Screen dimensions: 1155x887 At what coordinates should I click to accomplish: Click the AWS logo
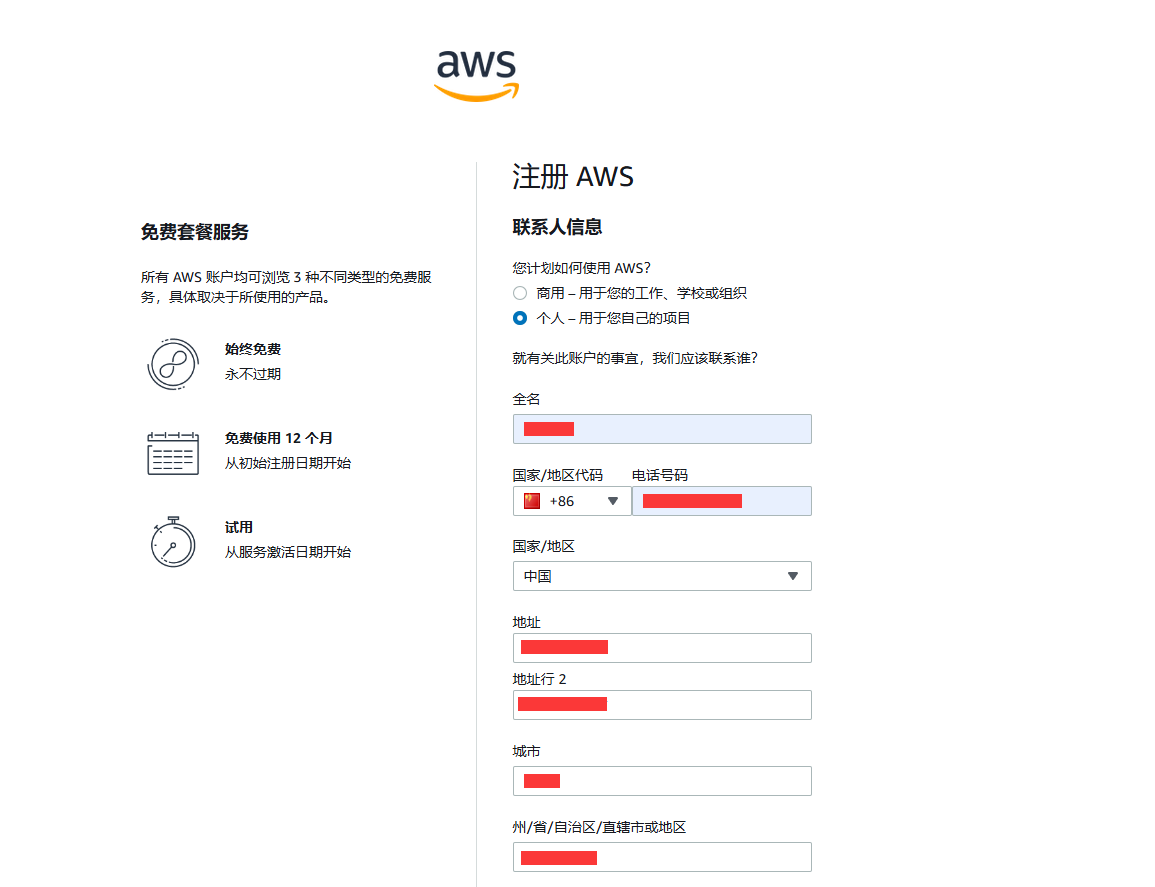[476, 75]
